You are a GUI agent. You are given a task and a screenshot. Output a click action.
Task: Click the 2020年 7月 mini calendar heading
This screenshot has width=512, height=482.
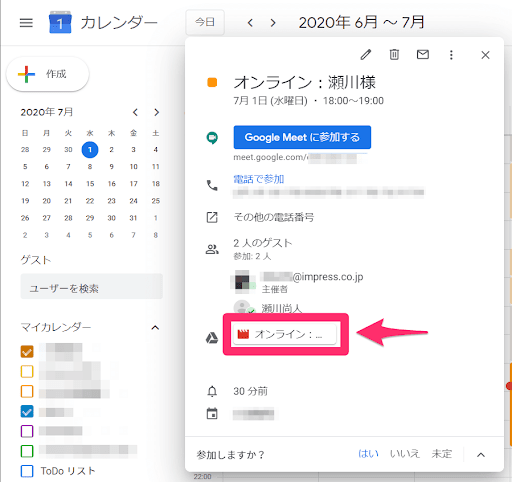pyautogui.click(x=47, y=112)
